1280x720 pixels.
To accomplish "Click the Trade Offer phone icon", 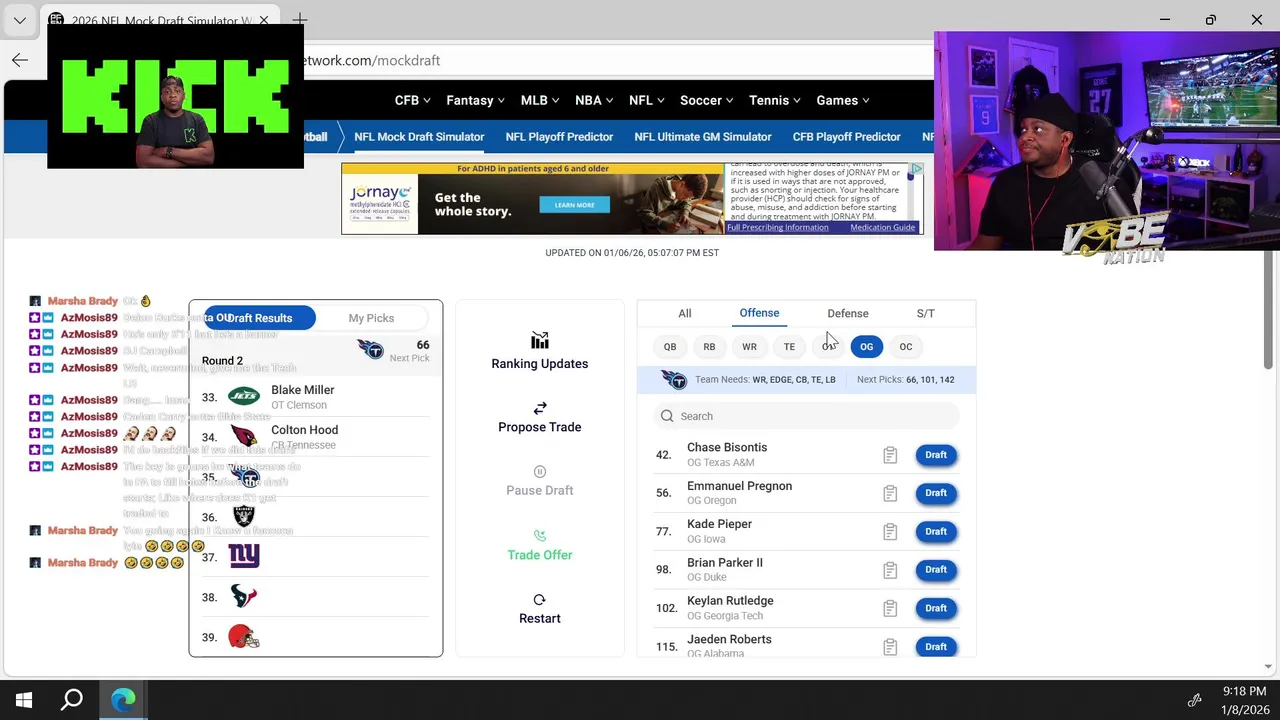I will coord(540,535).
